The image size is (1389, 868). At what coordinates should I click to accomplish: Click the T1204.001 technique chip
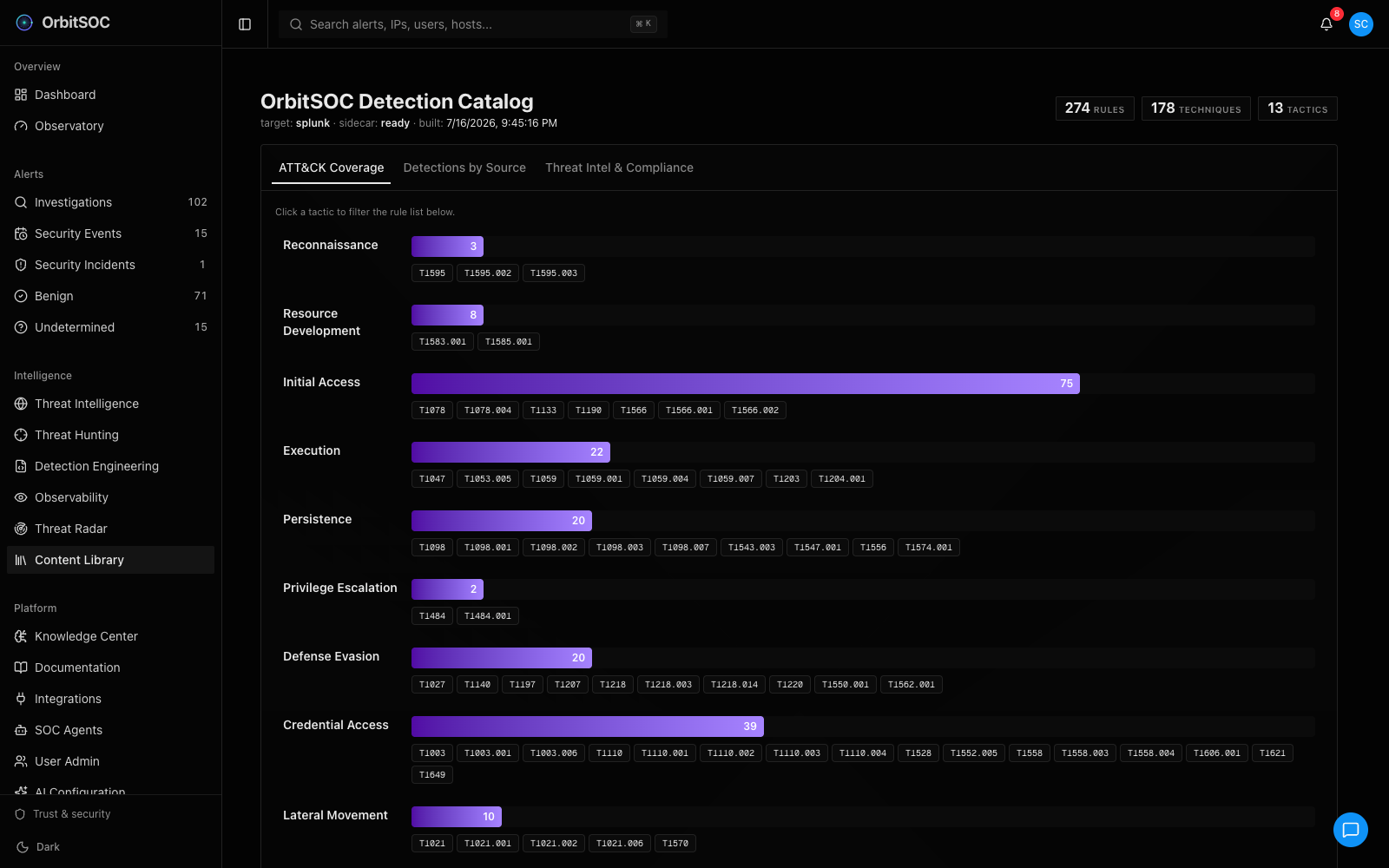(842, 479)
